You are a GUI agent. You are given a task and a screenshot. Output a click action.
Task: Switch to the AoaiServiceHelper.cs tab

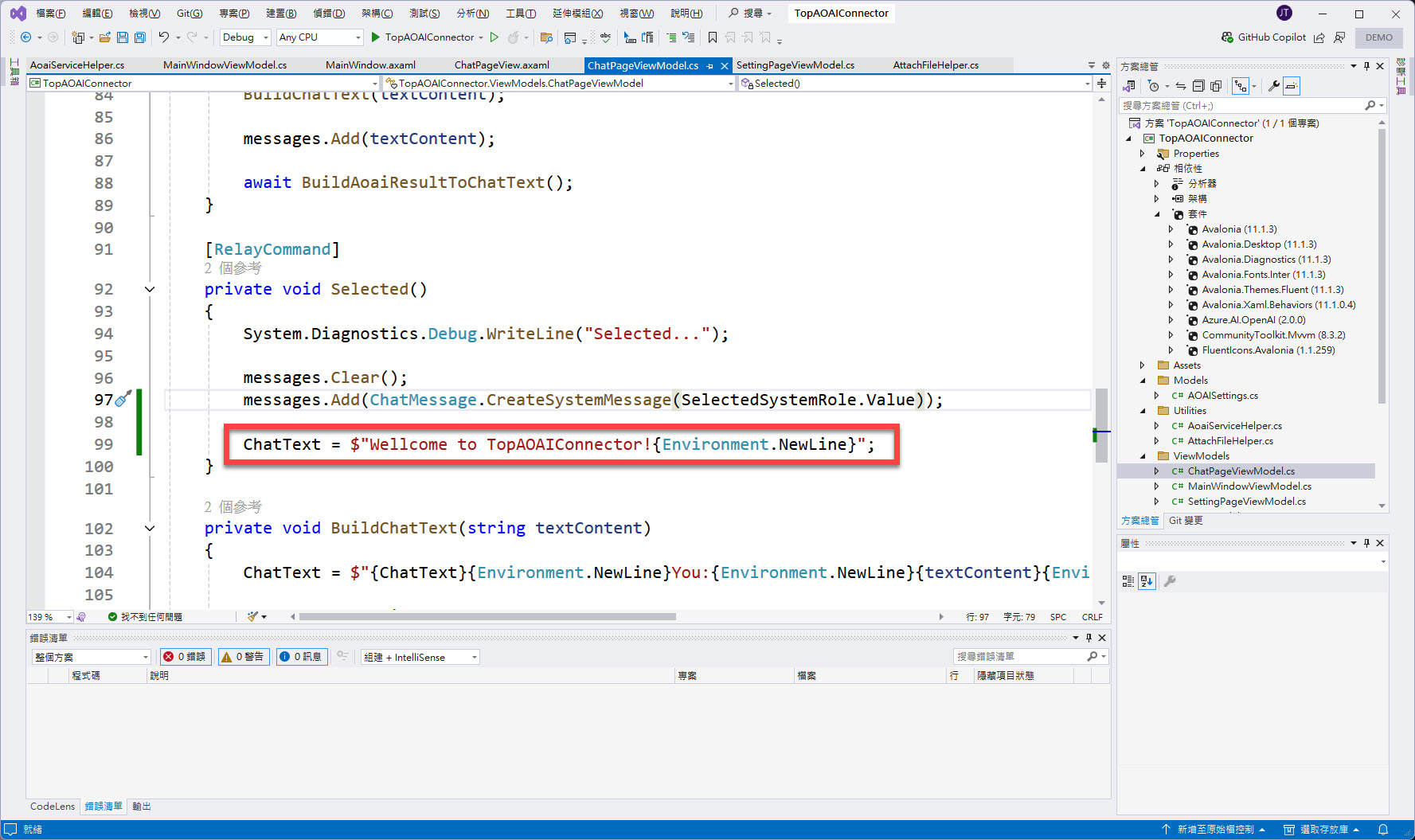[77, 65]
